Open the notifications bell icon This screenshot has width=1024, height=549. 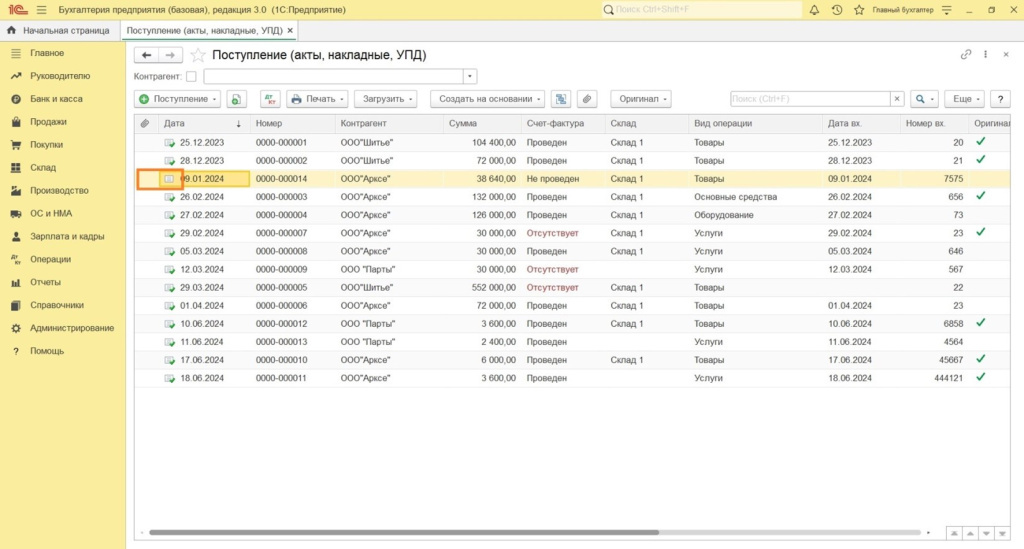click(x=814, y=9)
